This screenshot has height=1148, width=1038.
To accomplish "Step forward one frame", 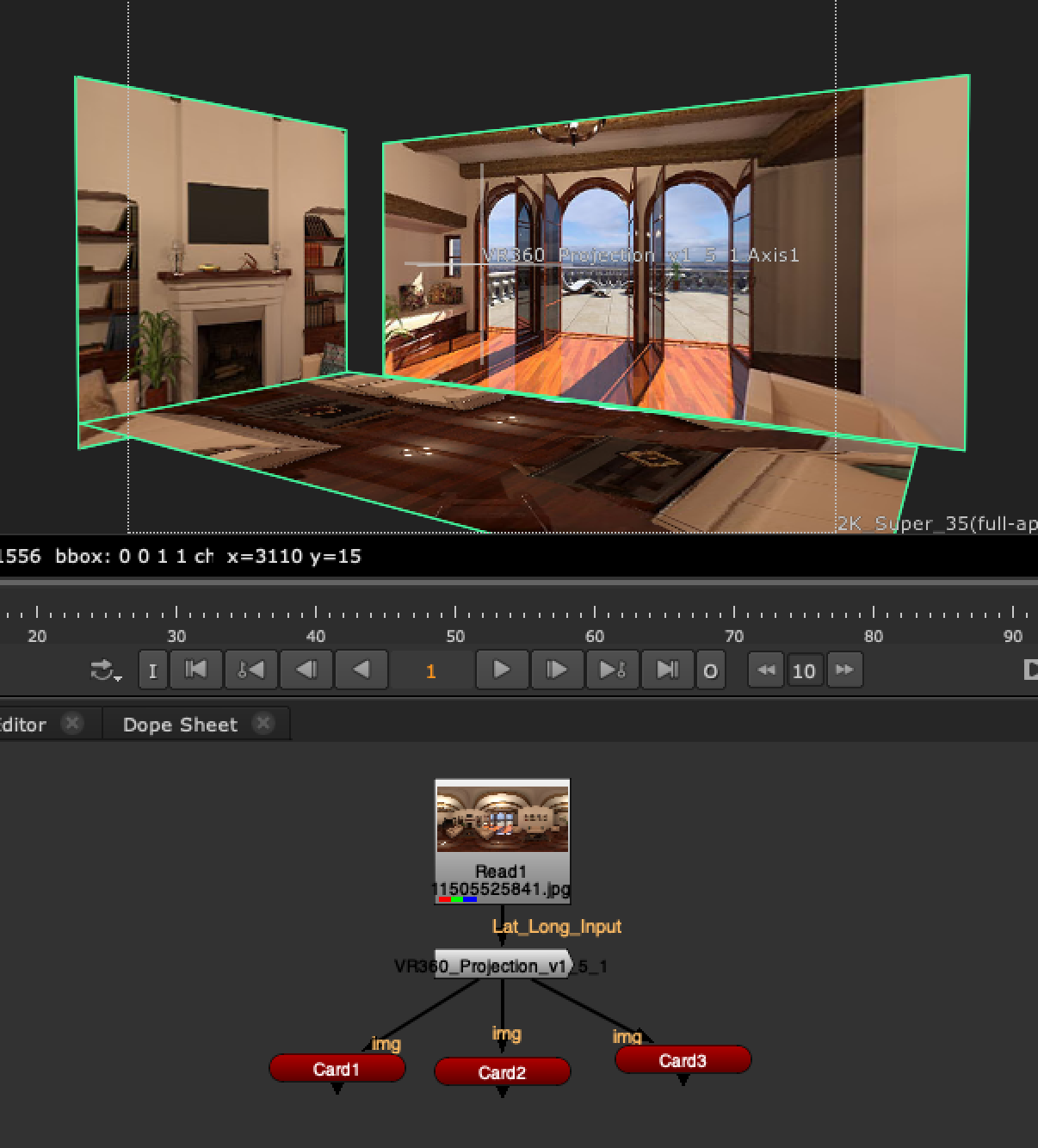I will click(557, 670).
